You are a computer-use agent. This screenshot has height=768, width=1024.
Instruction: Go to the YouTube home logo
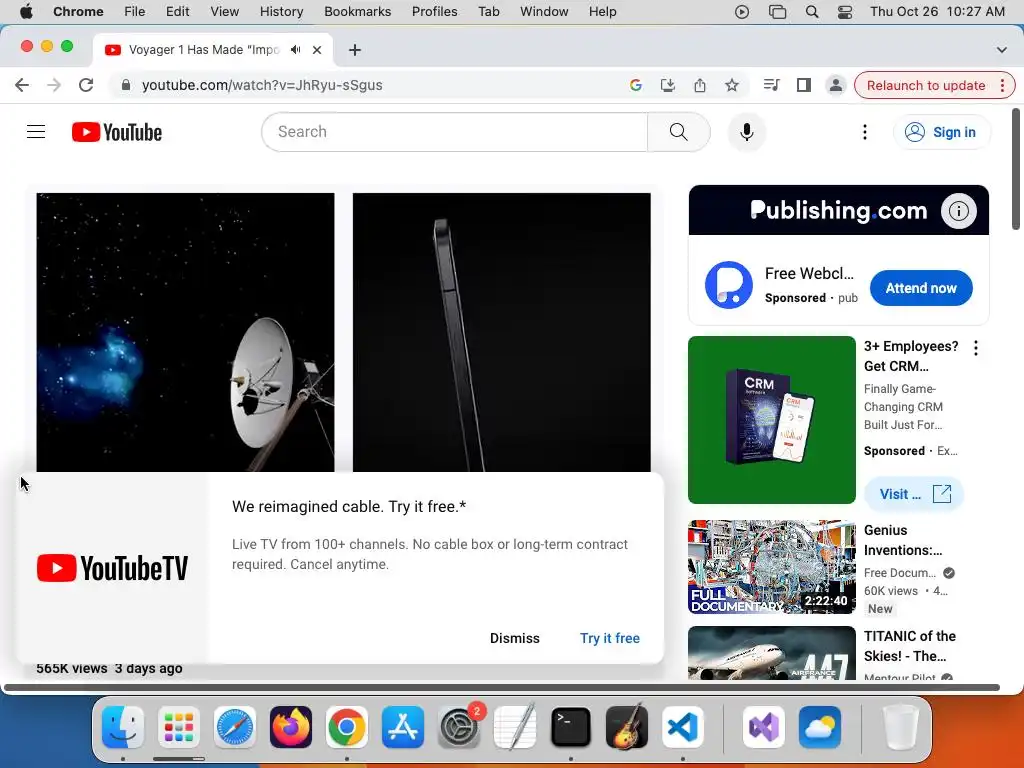[117, 132]
